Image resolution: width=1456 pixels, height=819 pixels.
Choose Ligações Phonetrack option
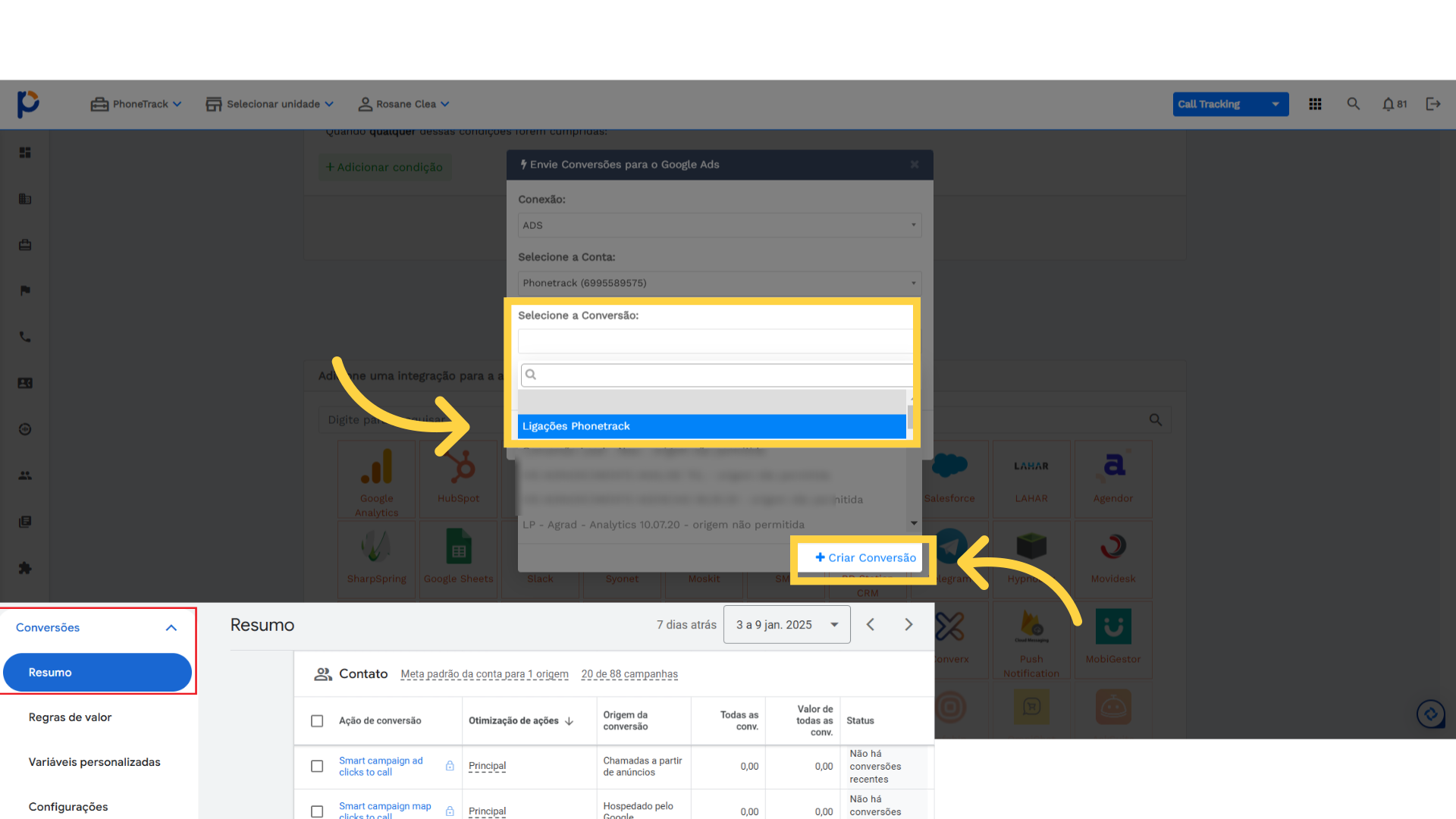tap(711, 426)
